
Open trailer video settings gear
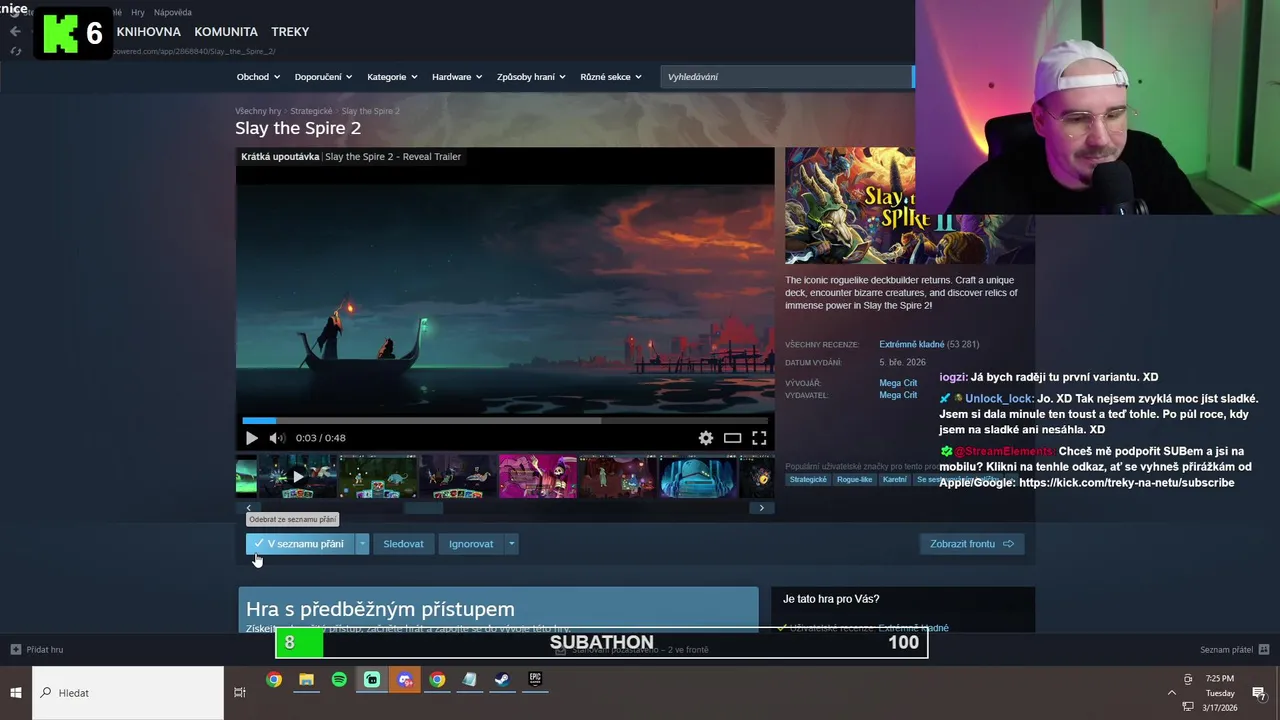[x=706, y=438]
